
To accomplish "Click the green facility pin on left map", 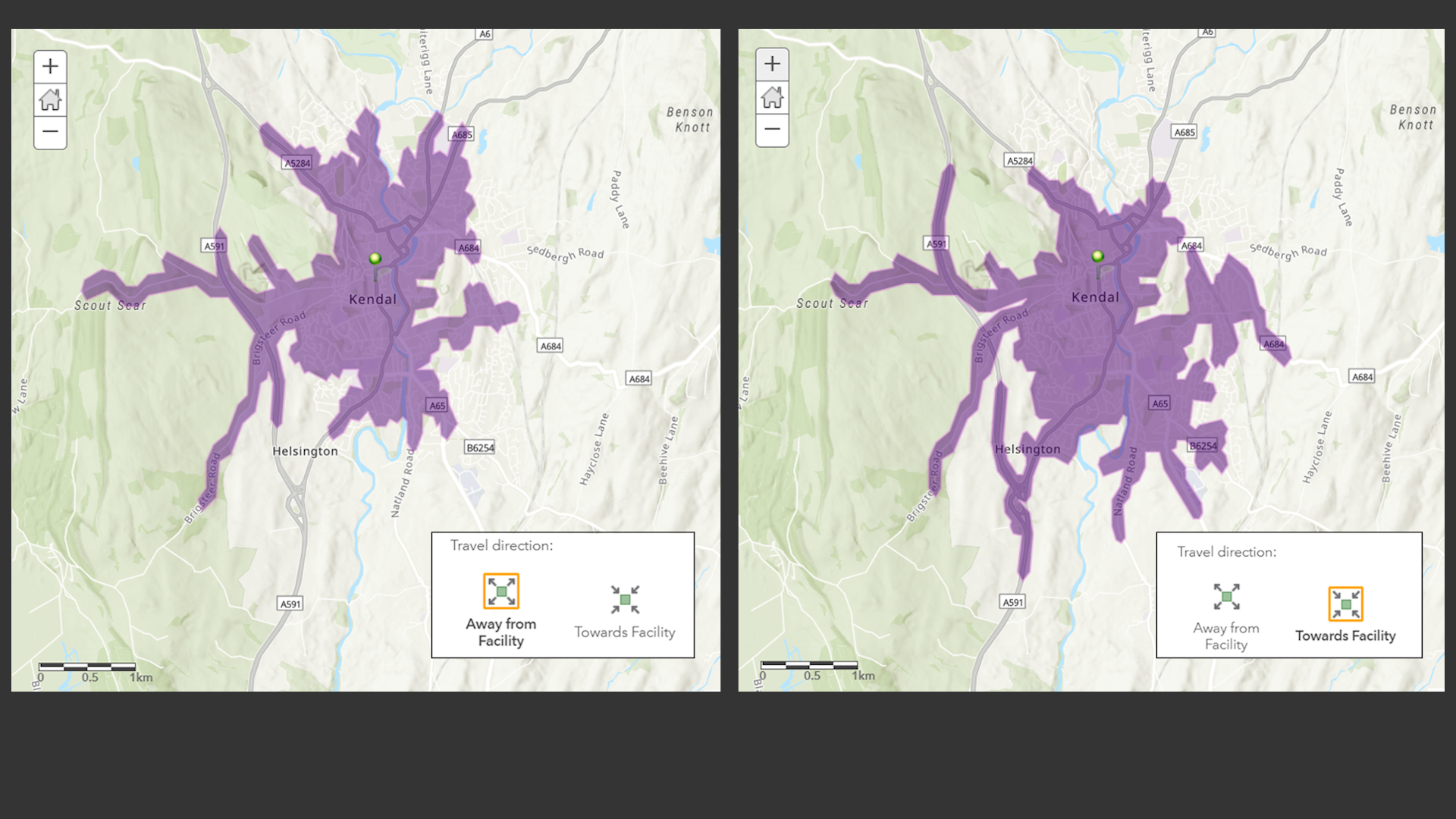I will coord(375,260).
